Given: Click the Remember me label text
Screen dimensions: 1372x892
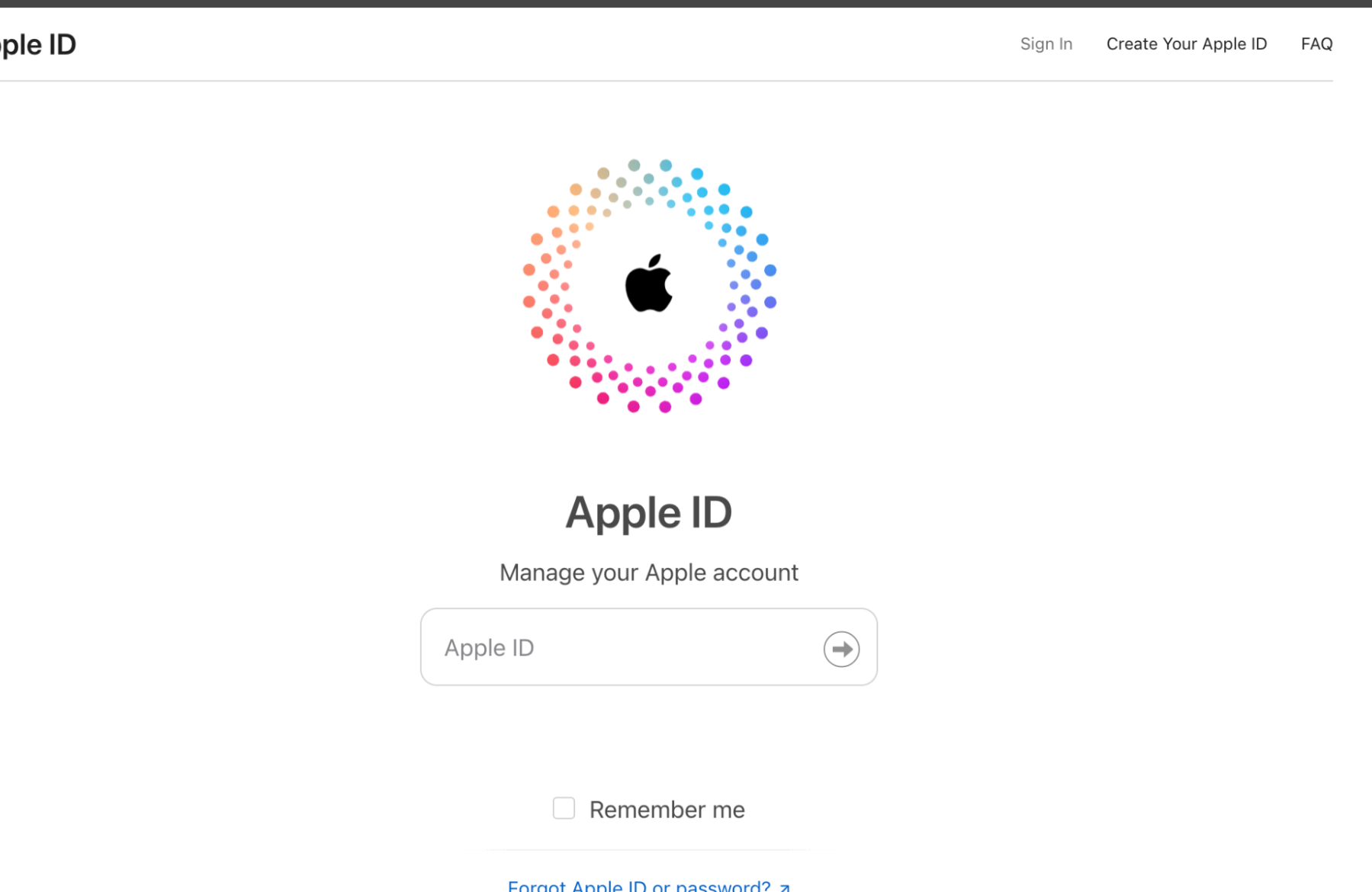Looking at the screenshot, I should click(x=667, y=810).
